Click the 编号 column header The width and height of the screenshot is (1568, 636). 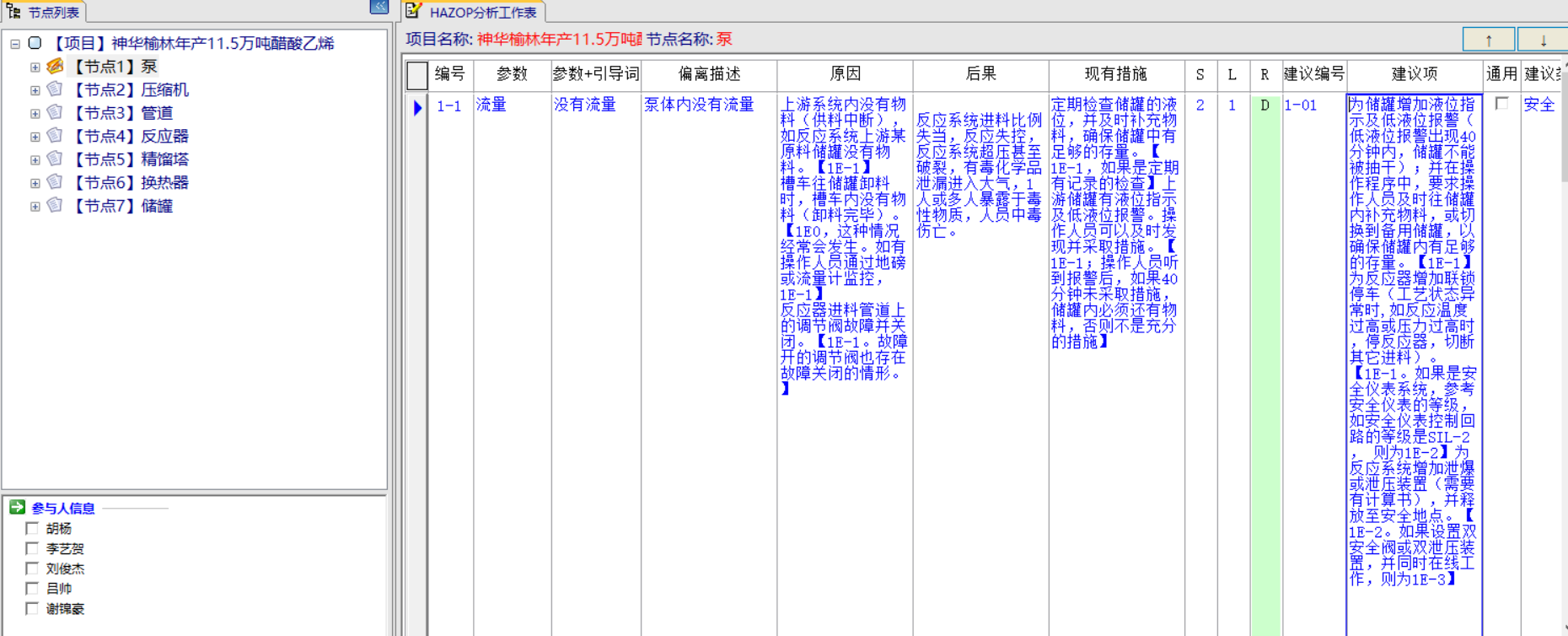coord(450,74)
